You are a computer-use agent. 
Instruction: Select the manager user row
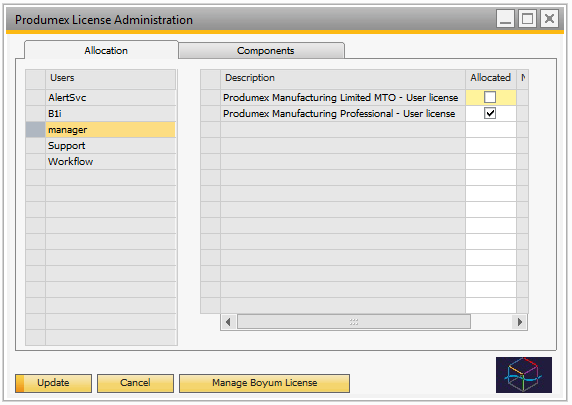tap(111, 130)
